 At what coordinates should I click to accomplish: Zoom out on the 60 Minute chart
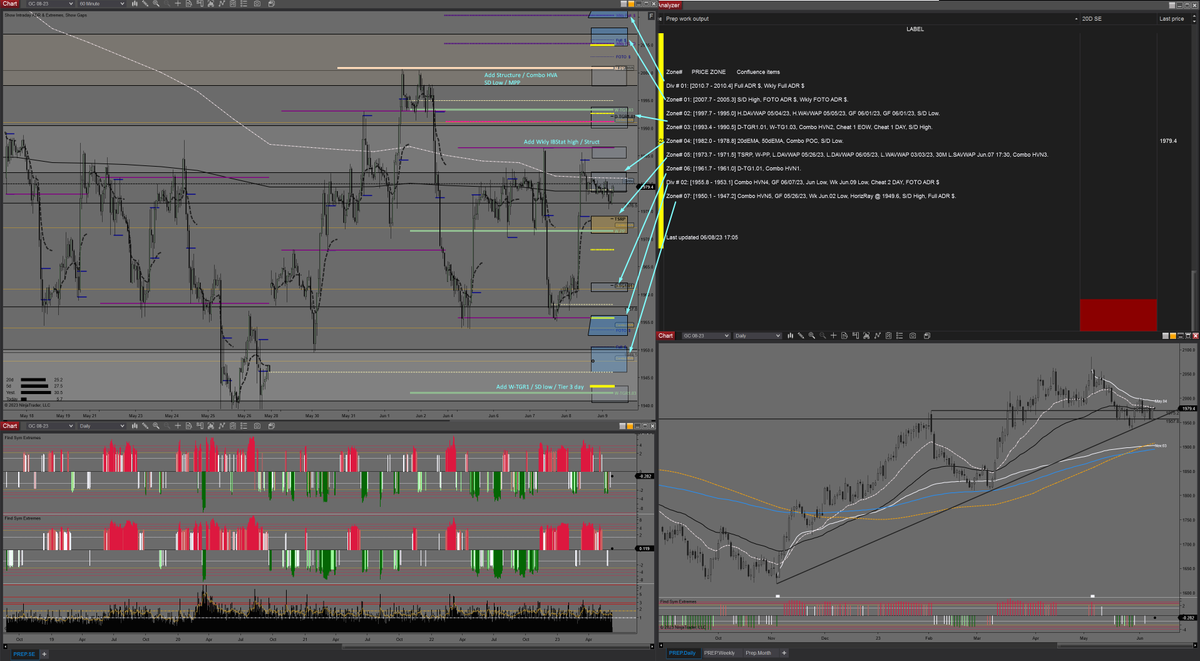[x=167, y=5]
